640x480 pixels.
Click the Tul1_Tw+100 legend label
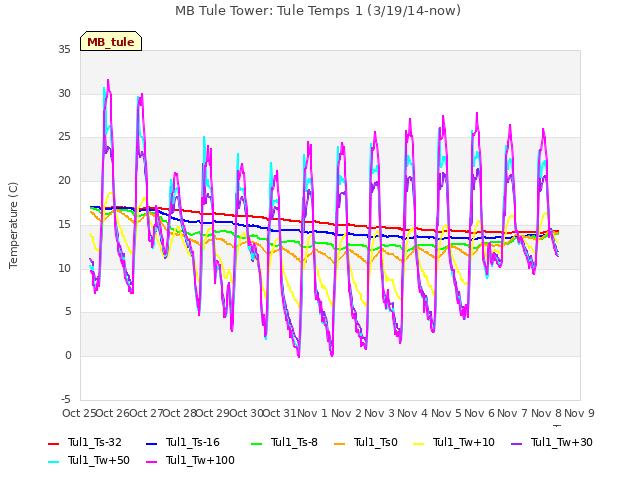(x=200, y=460)
